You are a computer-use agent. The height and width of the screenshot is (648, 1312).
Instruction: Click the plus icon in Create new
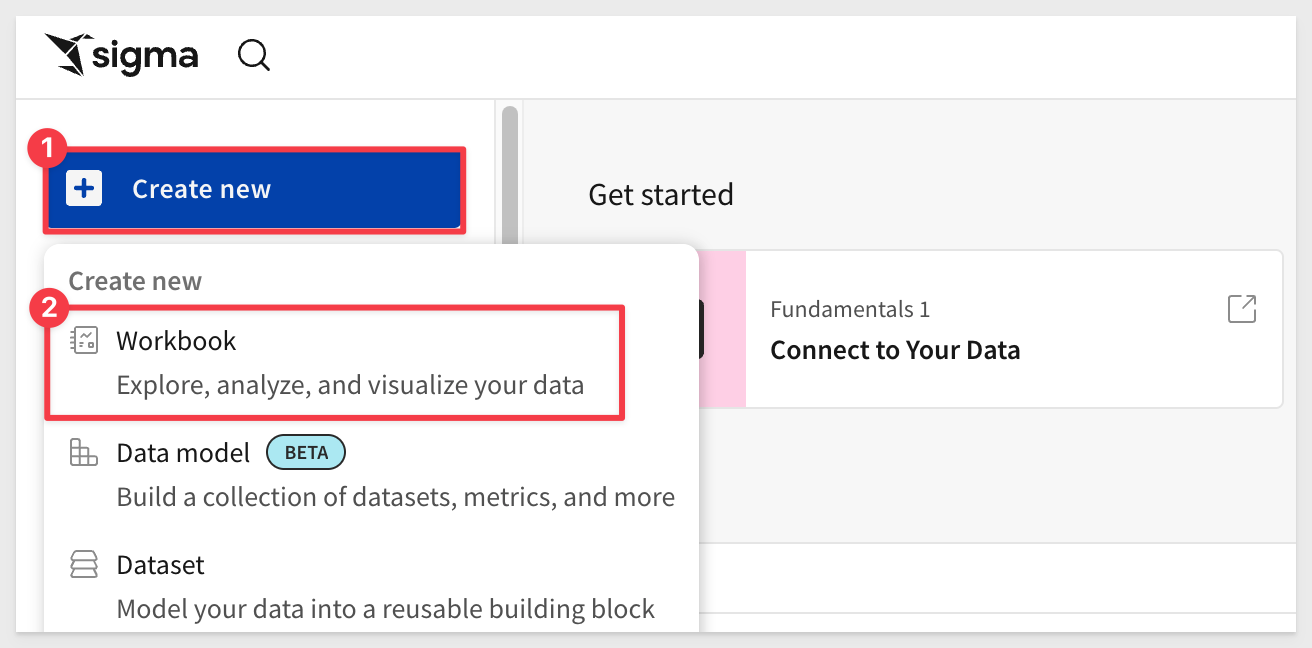(84, 189)
